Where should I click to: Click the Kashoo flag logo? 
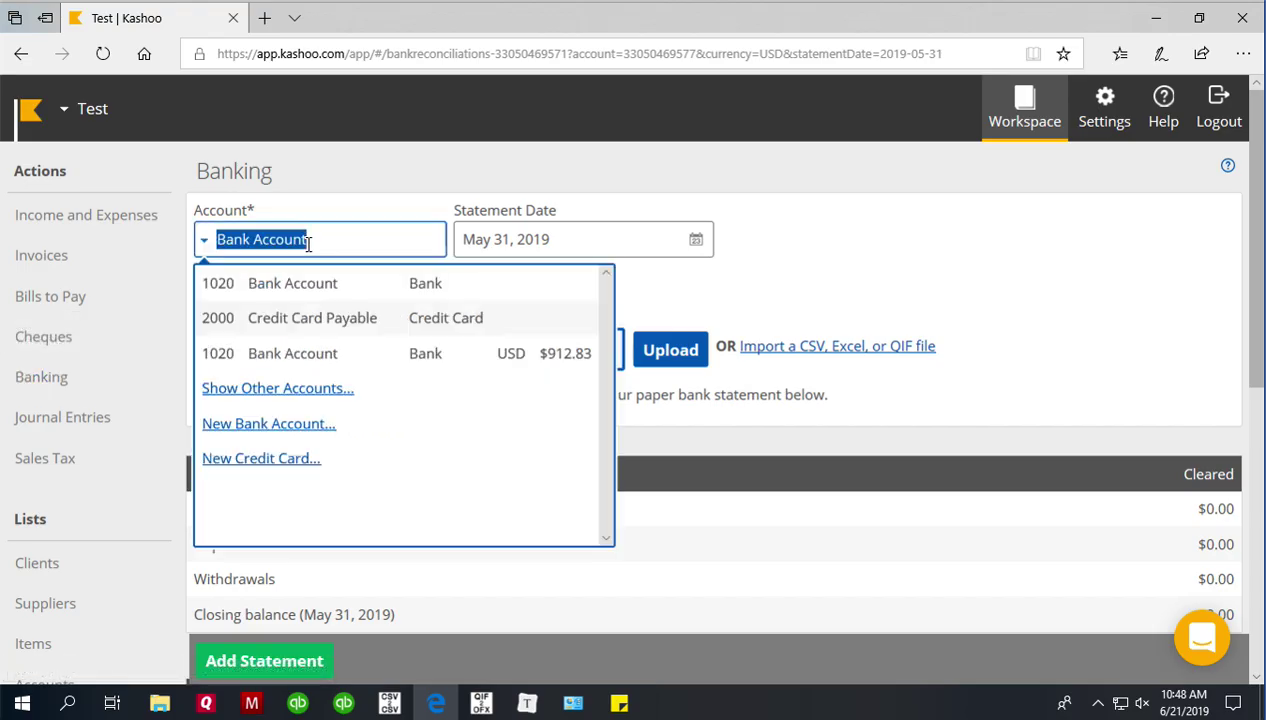[x=31, y=109]
